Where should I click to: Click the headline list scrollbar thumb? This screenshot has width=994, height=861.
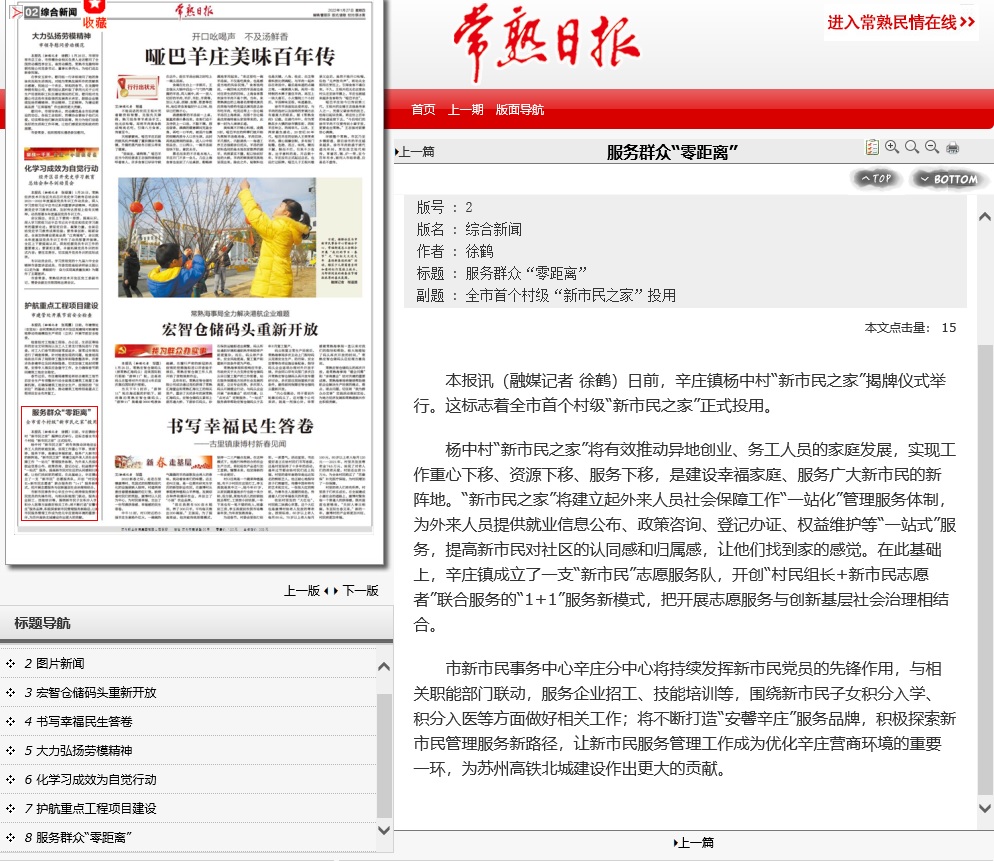pyautogui.click(x=384, y=756)
